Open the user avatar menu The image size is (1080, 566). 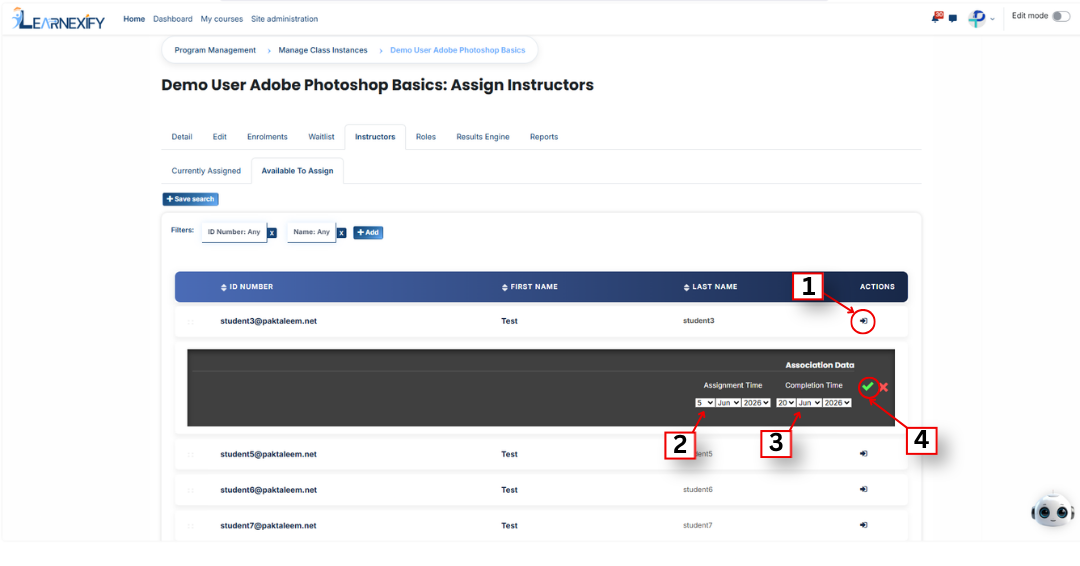(977, 19)
